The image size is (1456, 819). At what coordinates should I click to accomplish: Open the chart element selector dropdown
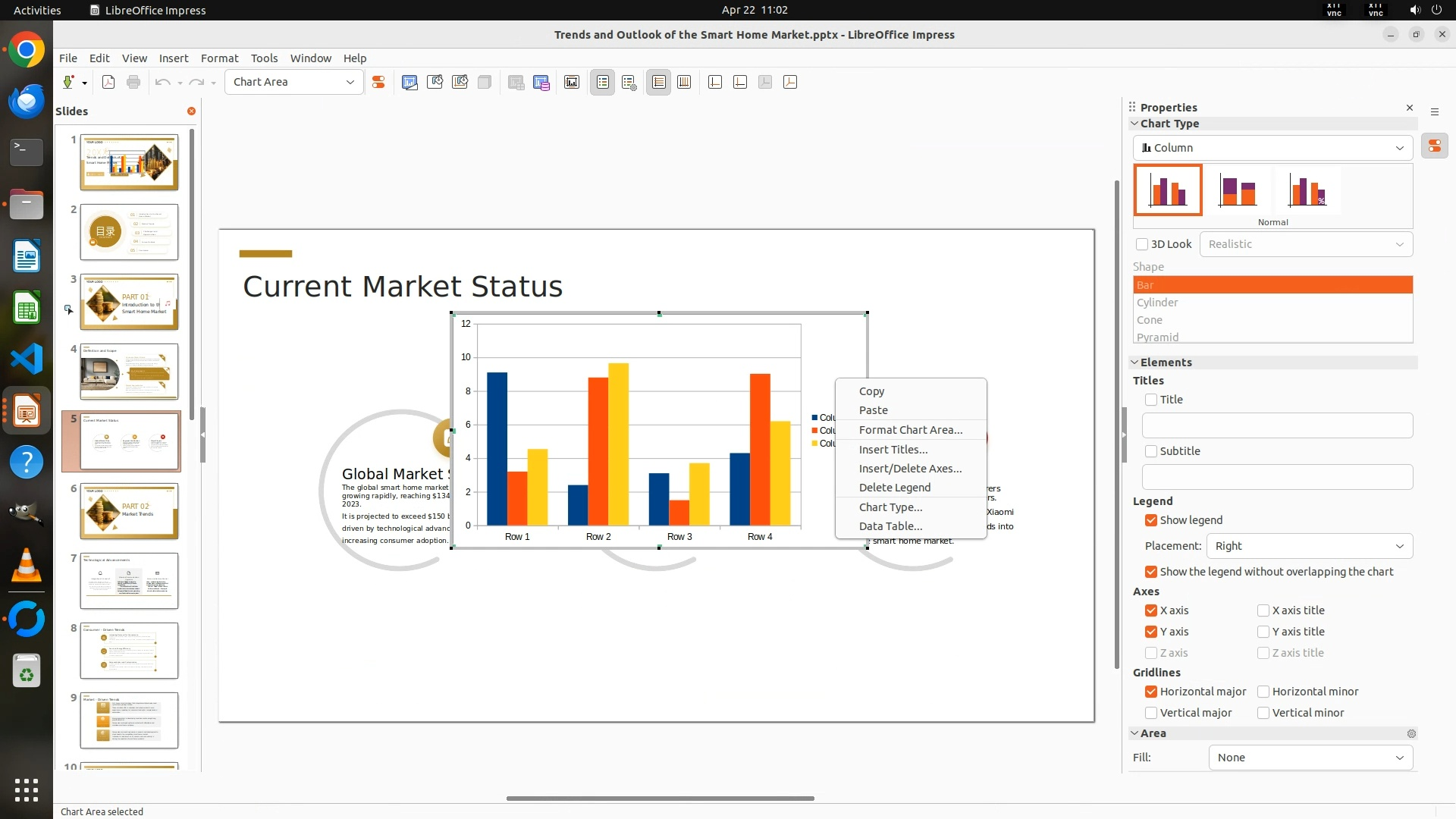pos(350,82)
